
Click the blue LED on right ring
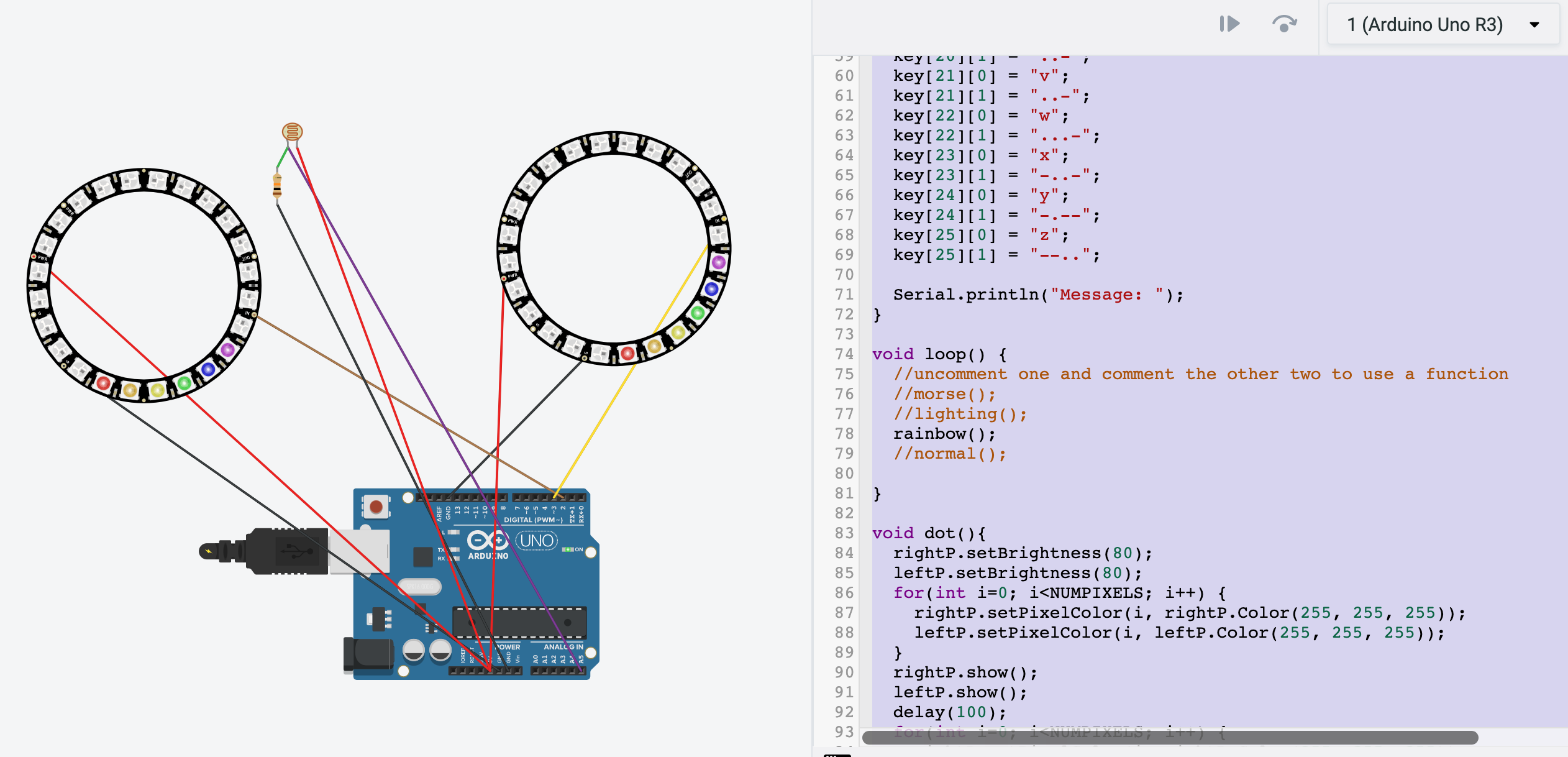(712, 288)
